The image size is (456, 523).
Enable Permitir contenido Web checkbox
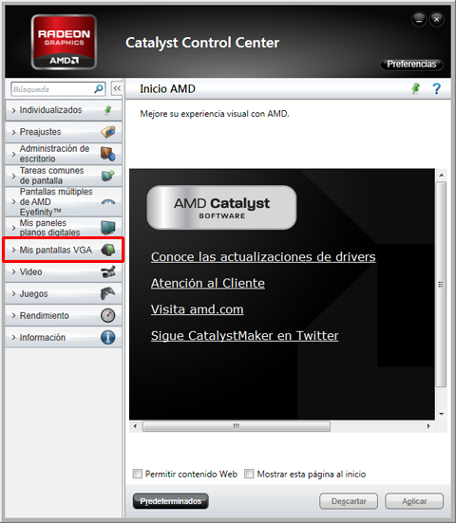pos(137,474)
